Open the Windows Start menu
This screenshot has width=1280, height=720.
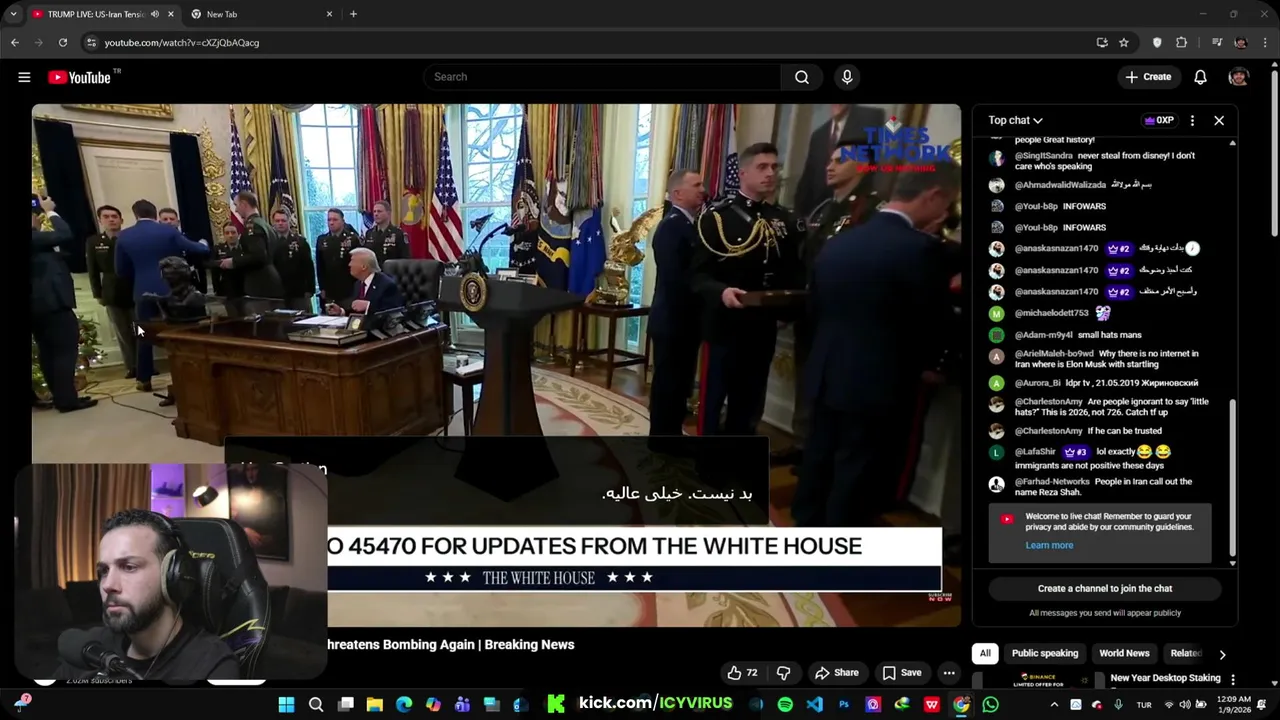click(286, 705)
